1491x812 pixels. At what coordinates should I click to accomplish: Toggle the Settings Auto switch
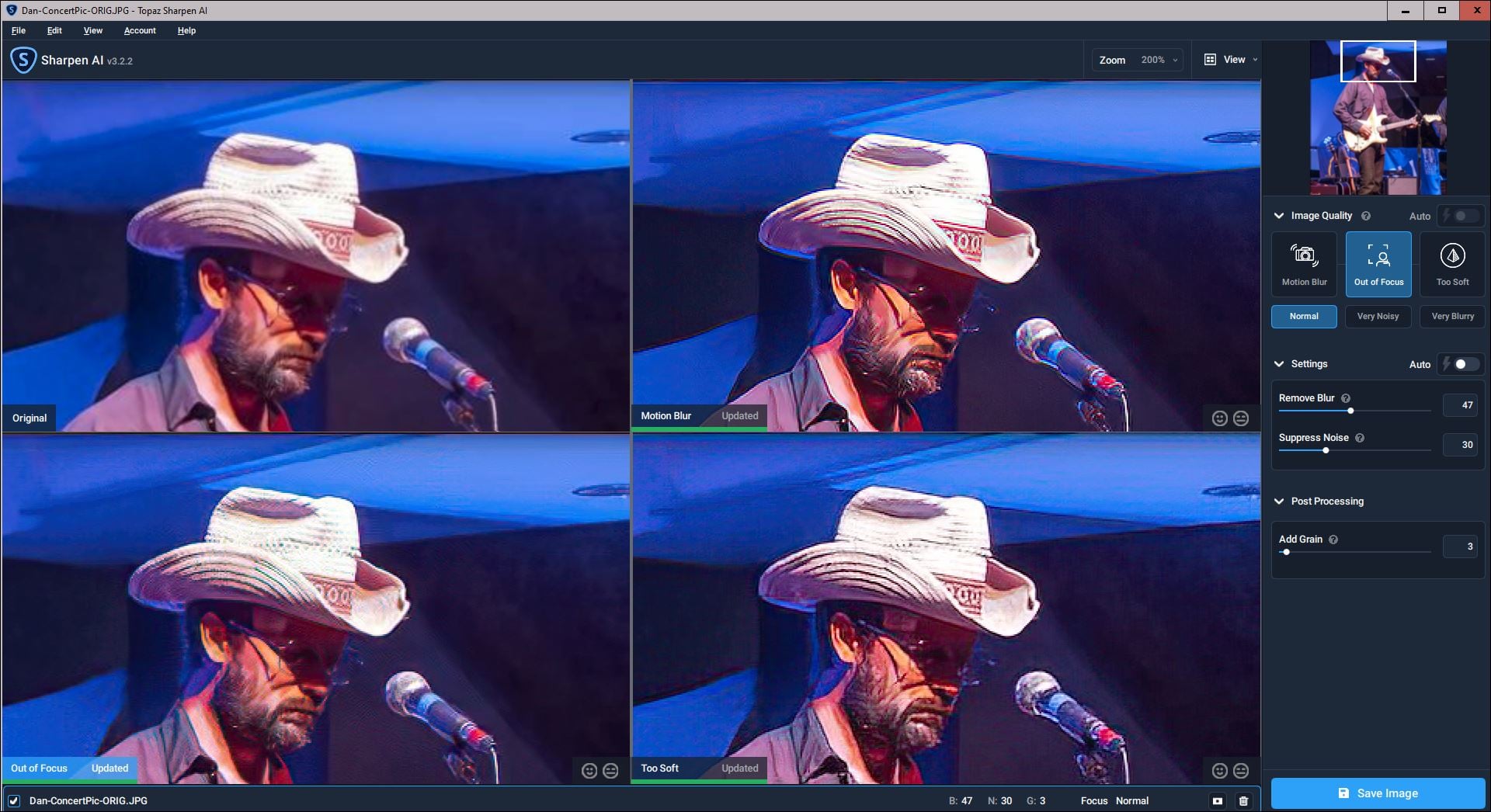coord(1462,364)
